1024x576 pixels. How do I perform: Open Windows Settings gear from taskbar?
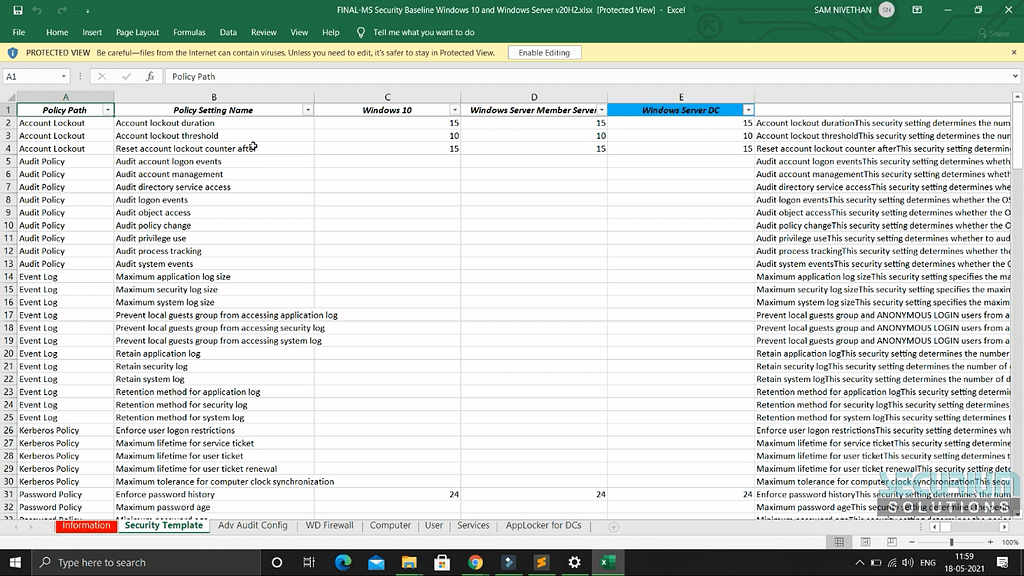coord(574,562)
